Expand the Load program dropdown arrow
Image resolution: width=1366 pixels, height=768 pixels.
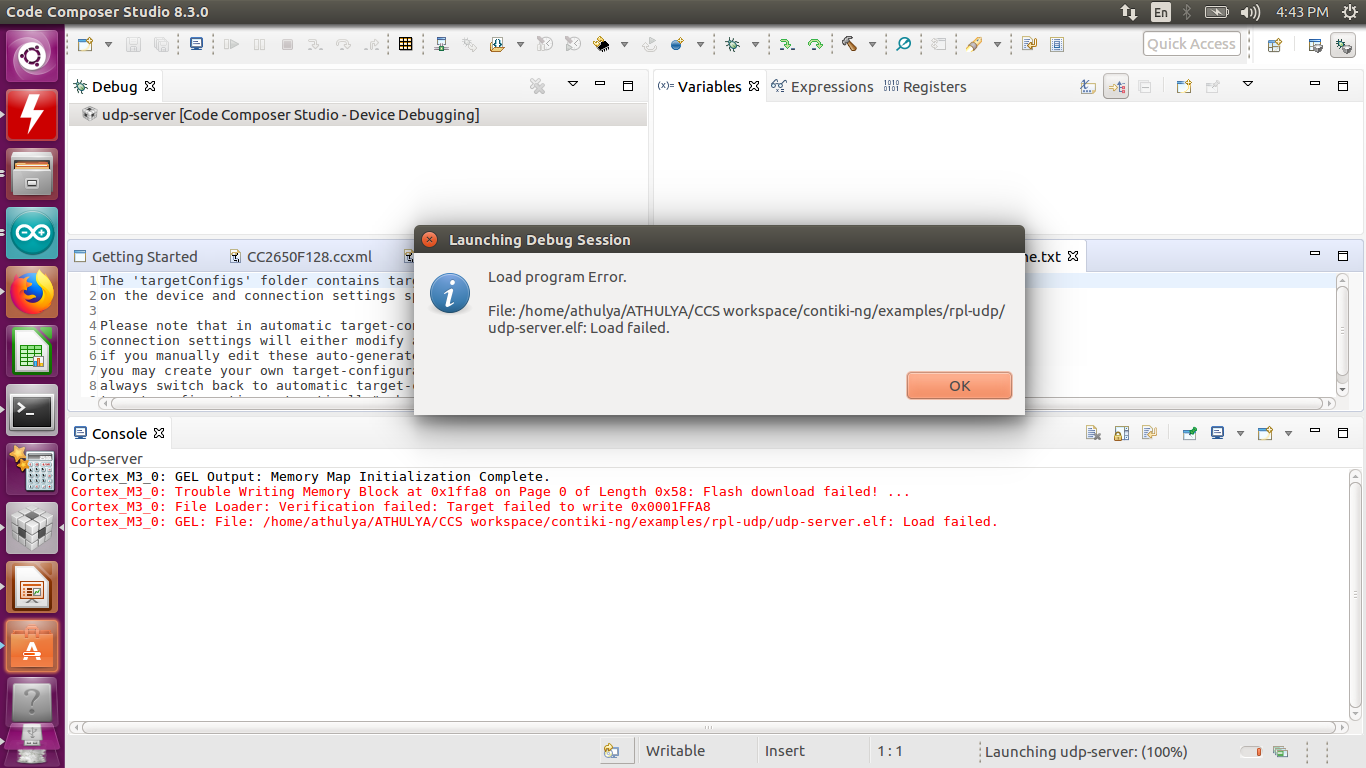point(520,44)
